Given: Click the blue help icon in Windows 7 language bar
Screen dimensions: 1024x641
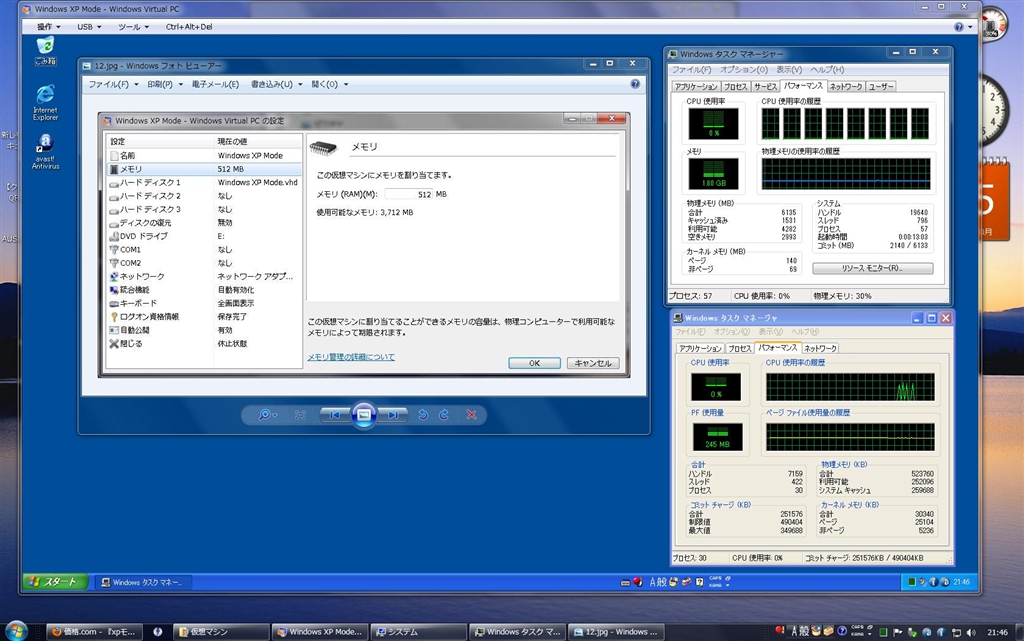Looking at the screenshot, I should [842, 631].
